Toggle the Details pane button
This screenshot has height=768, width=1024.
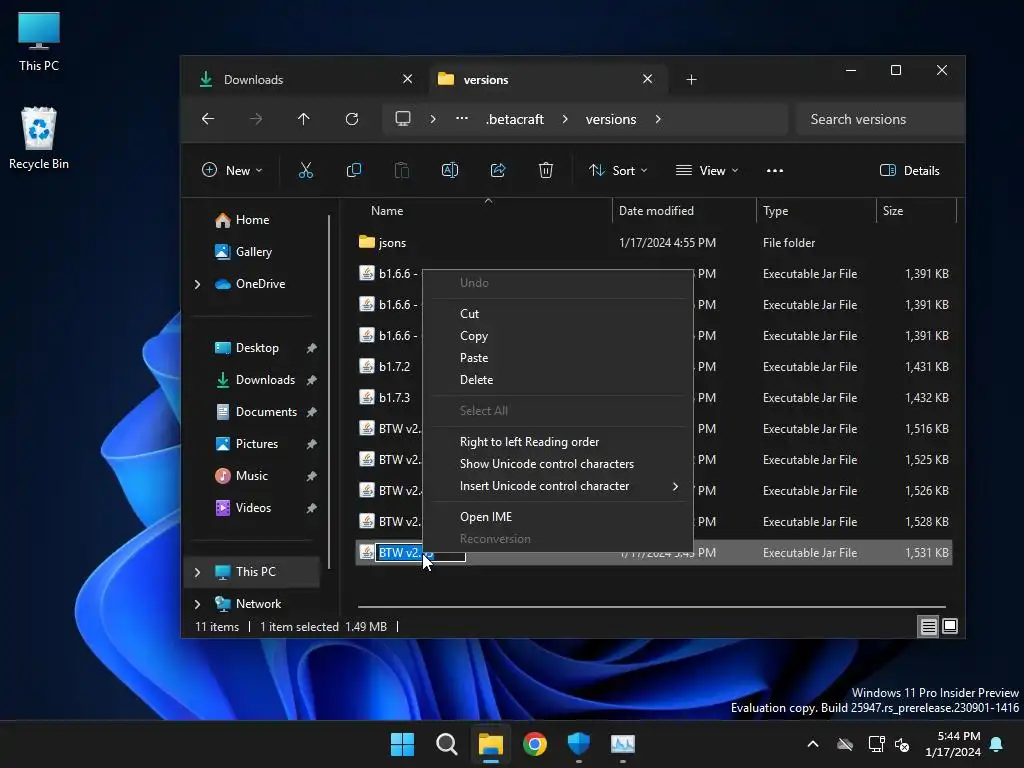910,170
